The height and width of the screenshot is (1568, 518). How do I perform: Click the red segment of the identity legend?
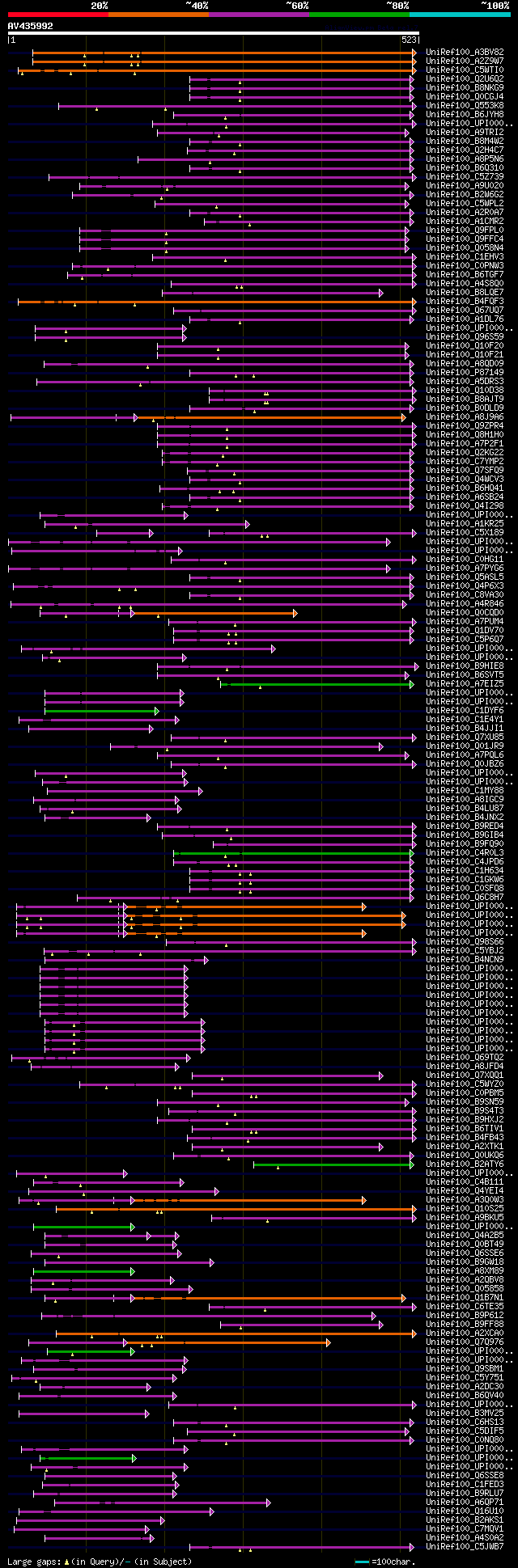tap(57, 14)
